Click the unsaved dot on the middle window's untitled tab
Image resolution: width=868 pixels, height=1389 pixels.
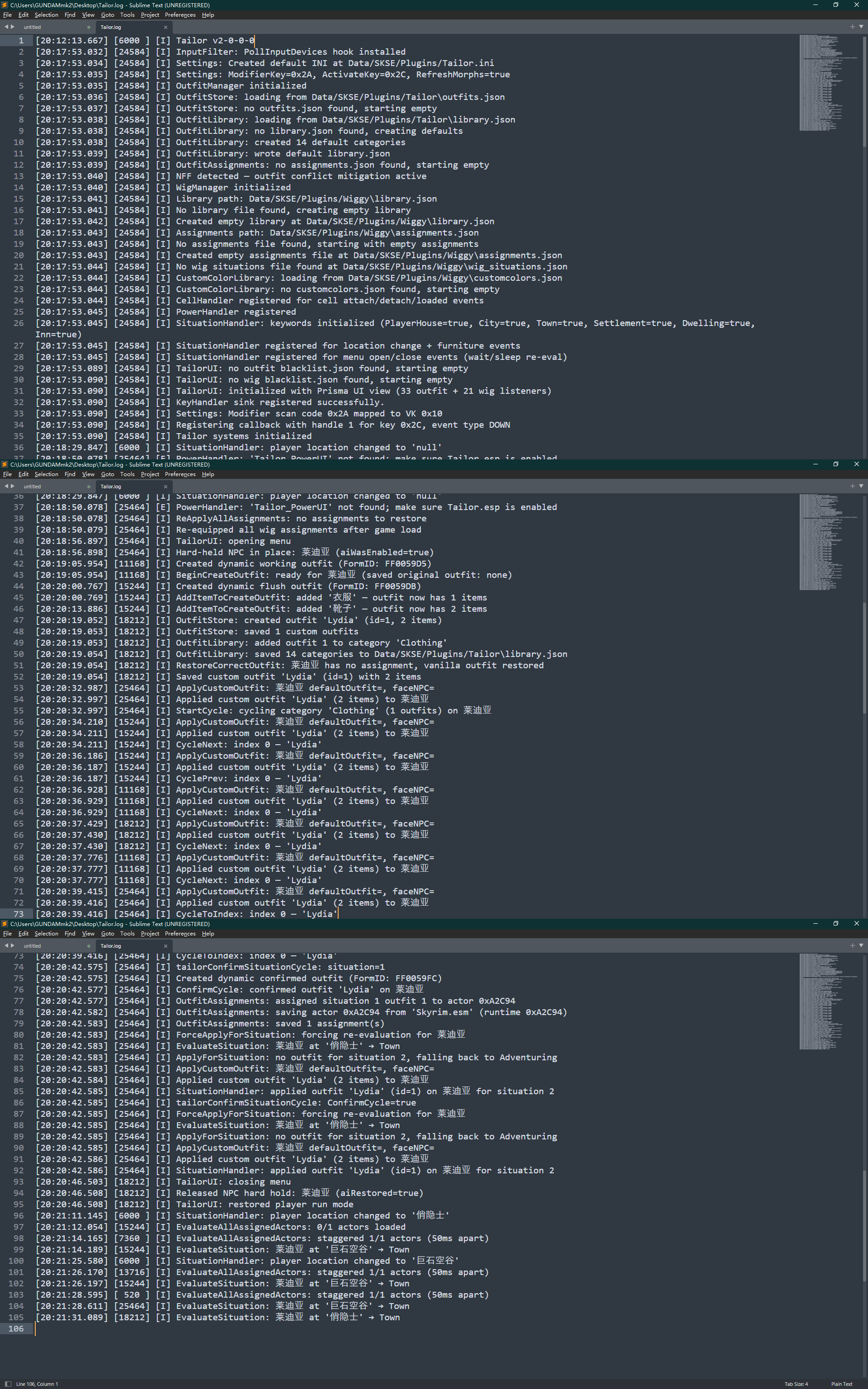[x=89, y=487]
